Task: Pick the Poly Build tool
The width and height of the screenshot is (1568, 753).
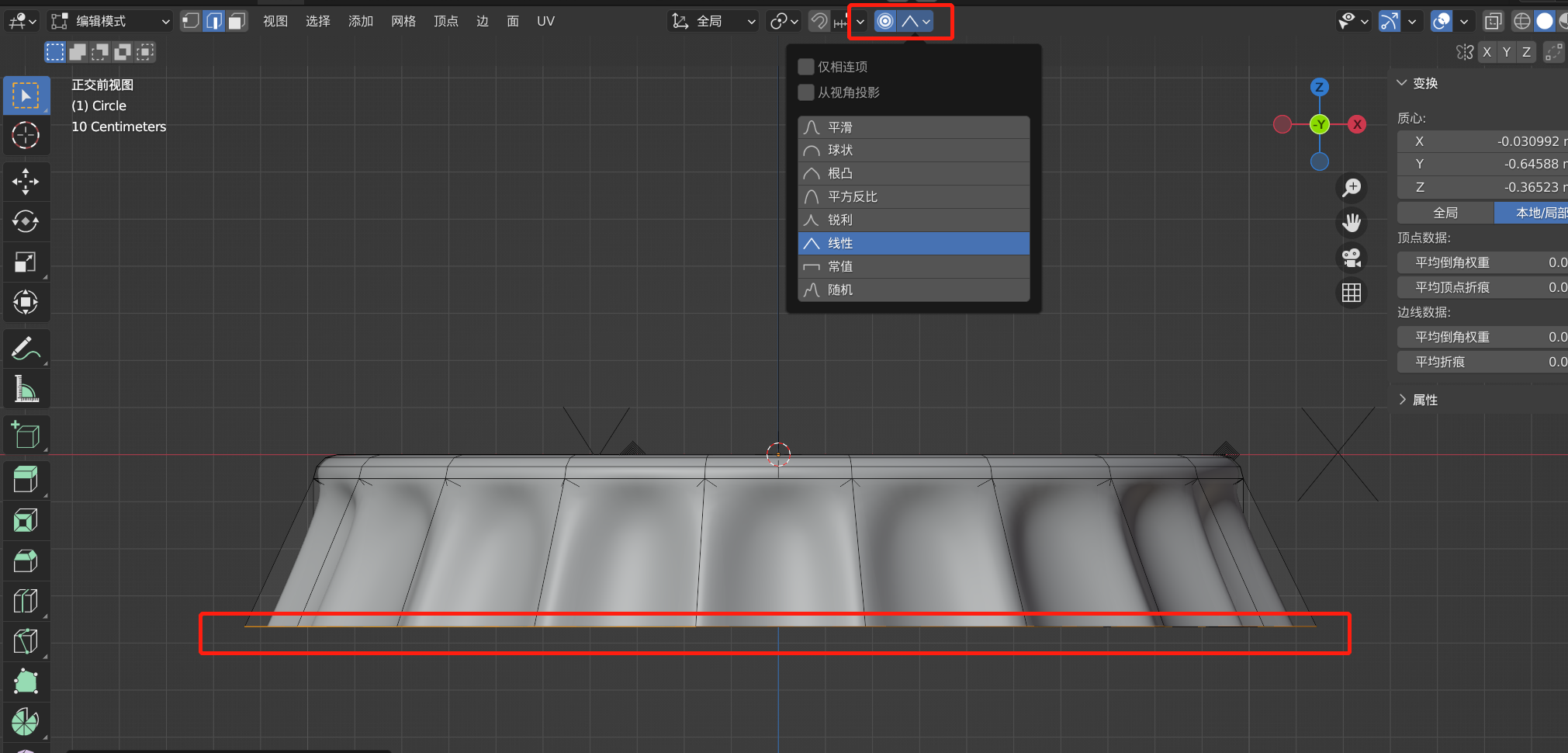Action: 26,682
